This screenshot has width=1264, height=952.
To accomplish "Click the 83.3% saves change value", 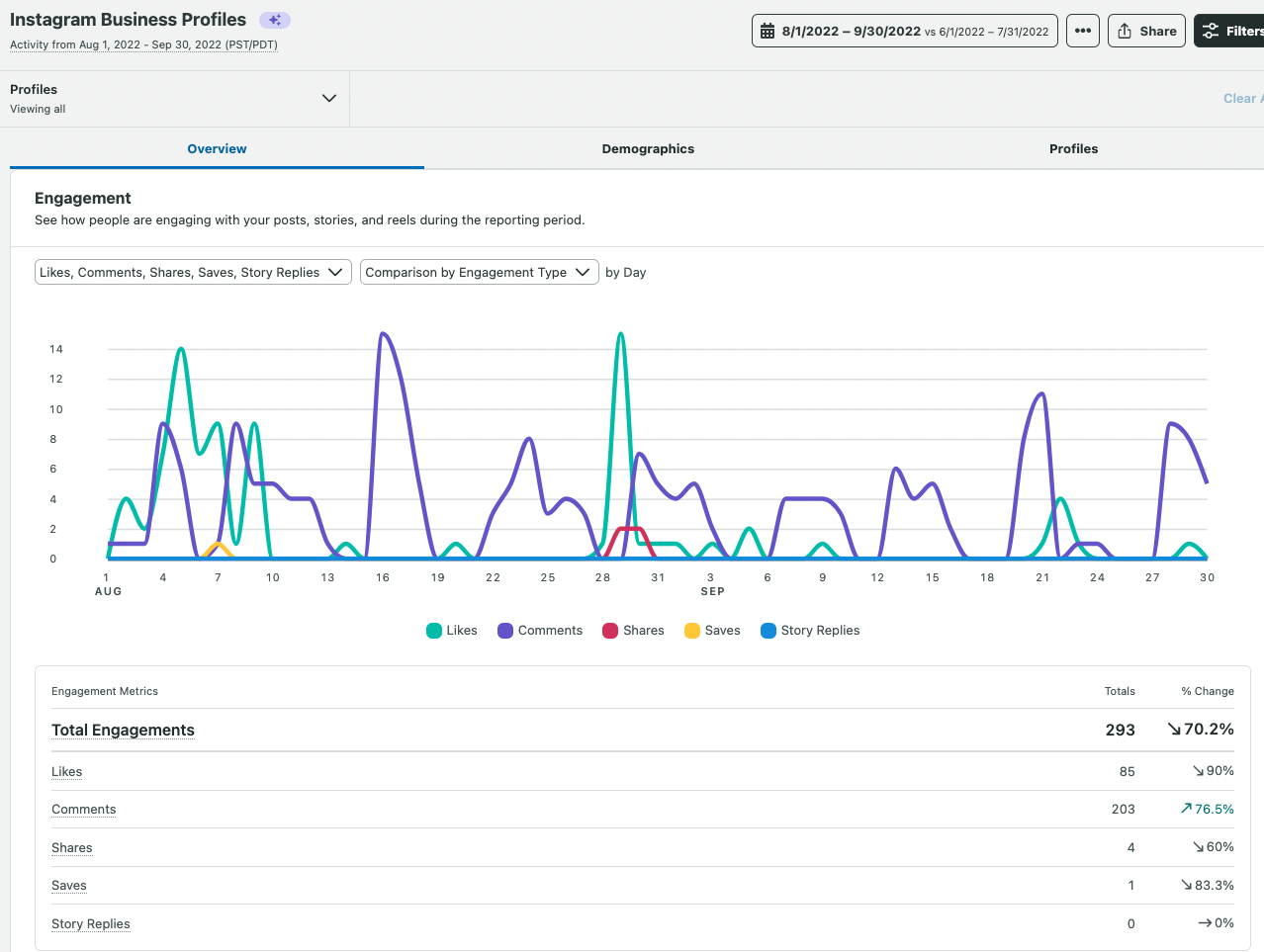I will 1207,885.
